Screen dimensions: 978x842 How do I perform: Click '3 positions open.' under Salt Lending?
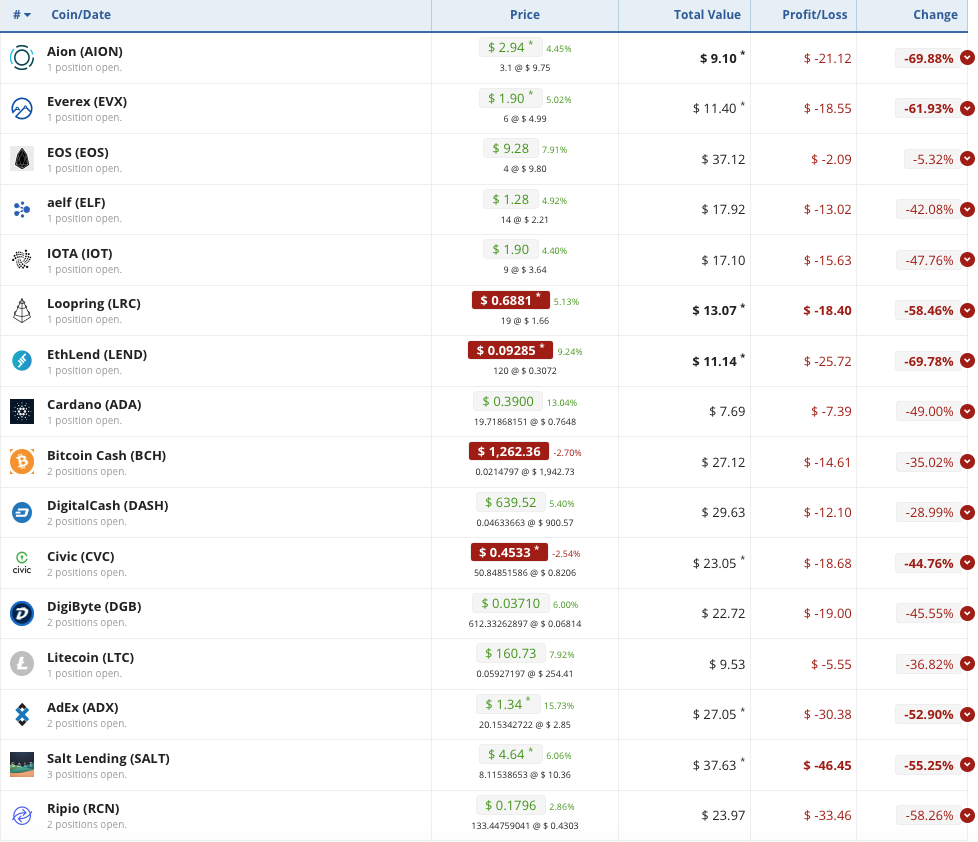click(87, 775)
